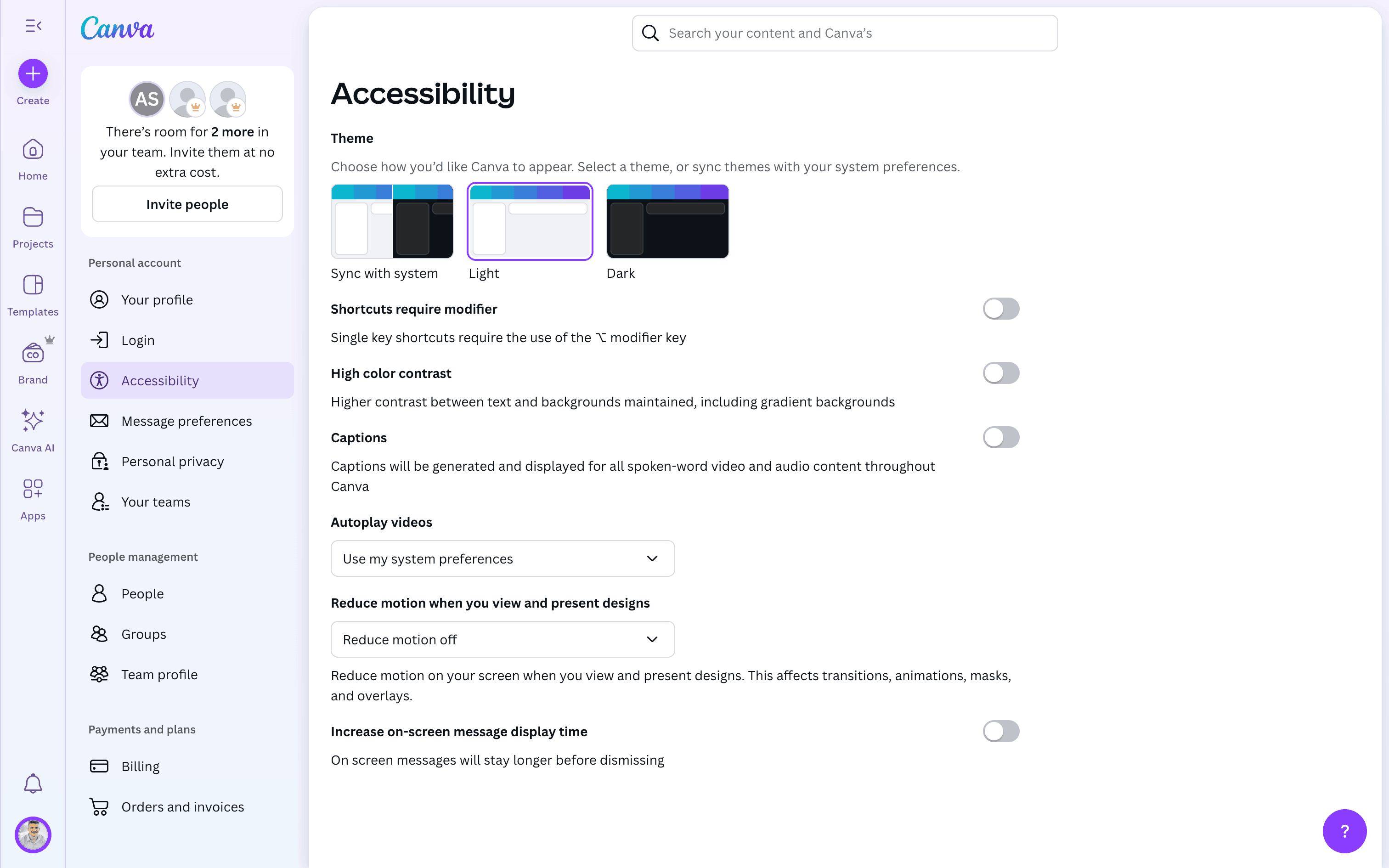This screenshot has width=1389, height=868.
Task: Open the Templates icon in sidebar
Action: click(x=33, y=285)
